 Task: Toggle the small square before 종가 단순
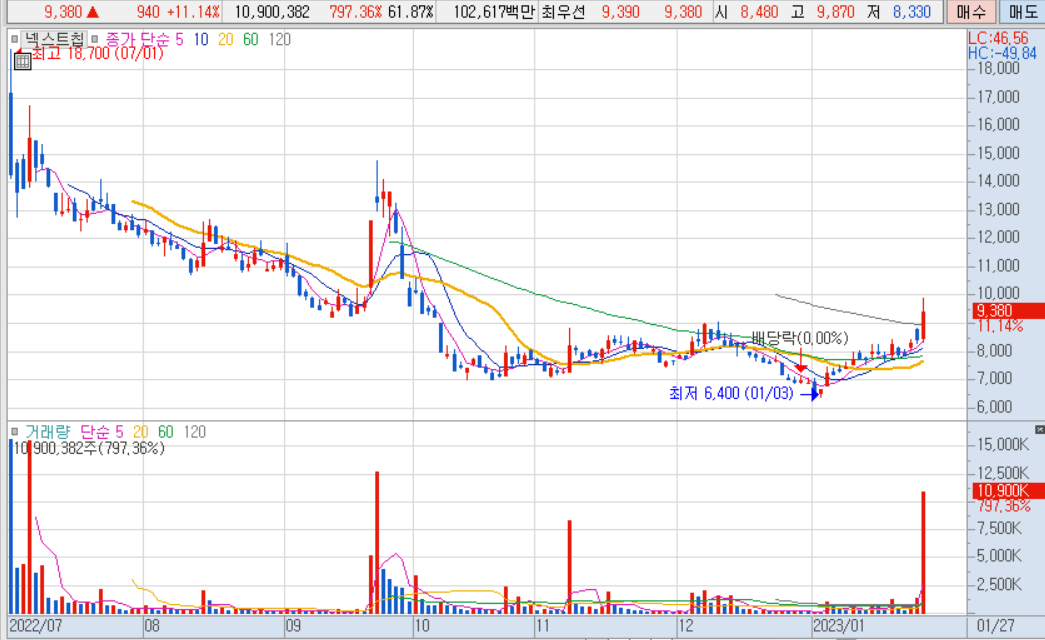(95, 39)
